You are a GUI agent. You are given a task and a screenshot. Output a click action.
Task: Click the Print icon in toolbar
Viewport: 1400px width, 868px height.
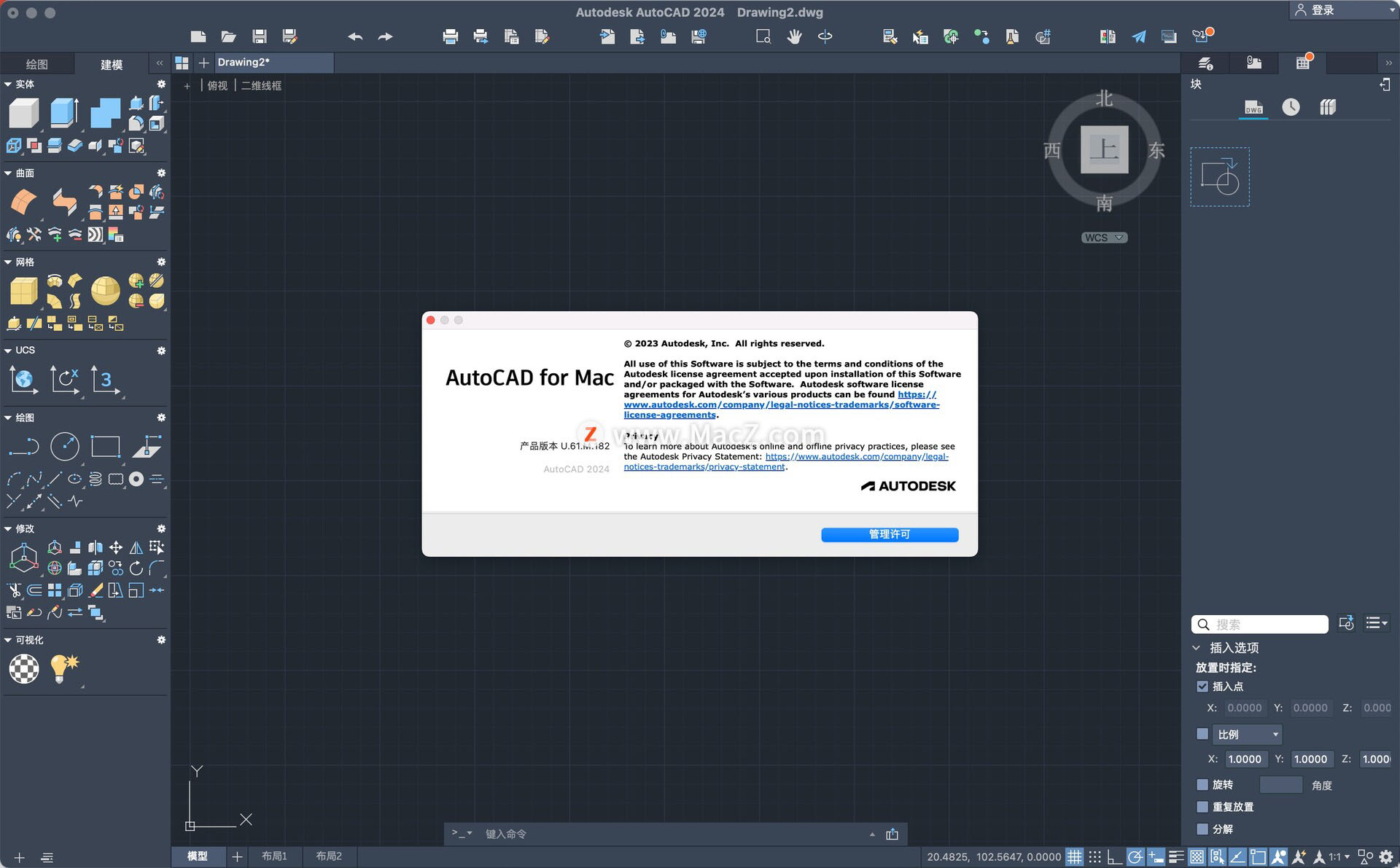coord(450,36)
